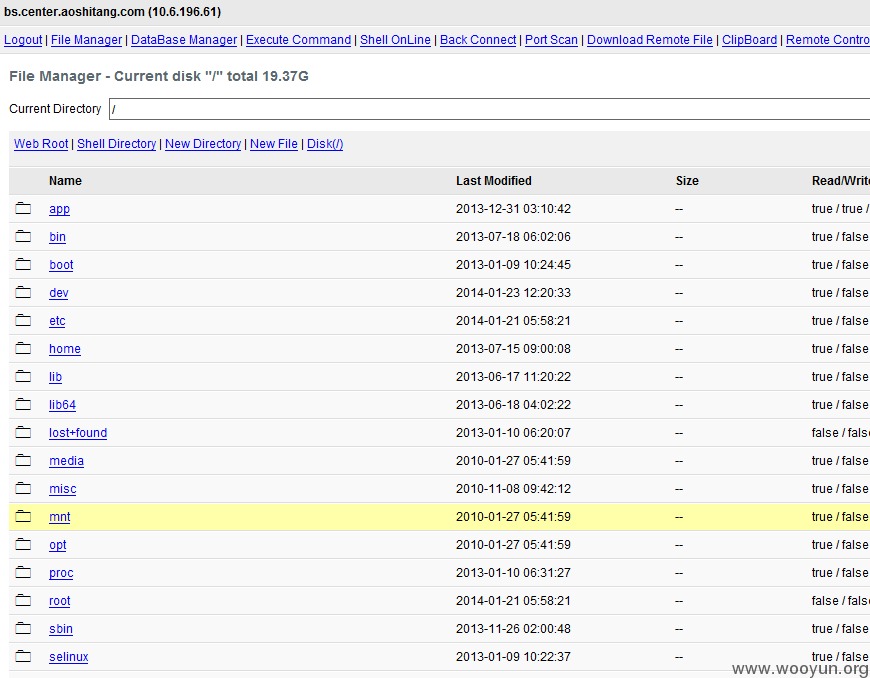Go to Web Root
This screenshot has width=870, height=678.
coord(41,144)
